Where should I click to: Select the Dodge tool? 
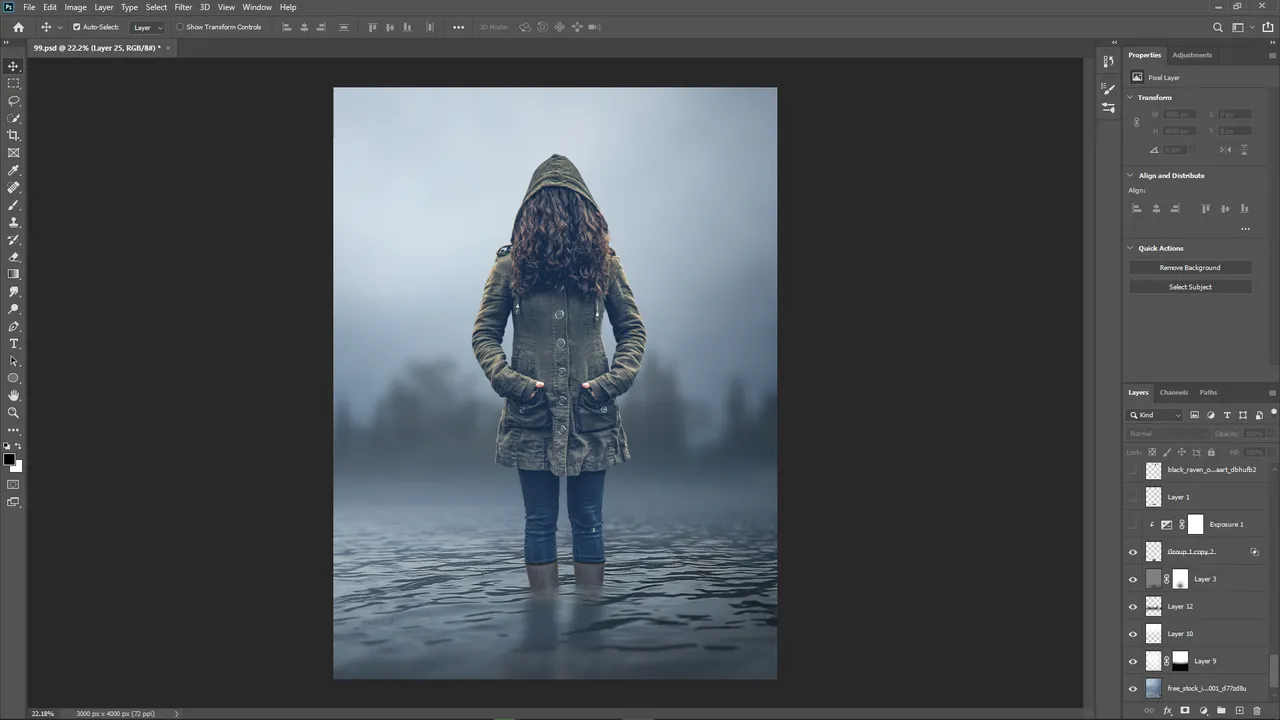[x=13, y=309]
